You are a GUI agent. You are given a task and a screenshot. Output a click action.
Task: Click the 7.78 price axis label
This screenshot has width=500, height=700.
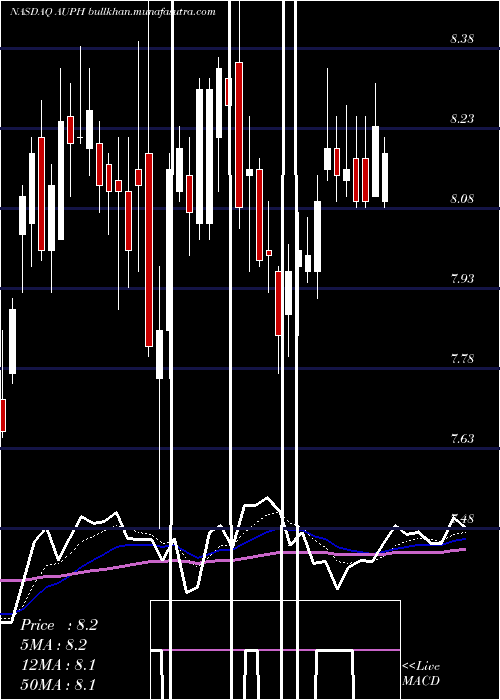pos(462,358)
